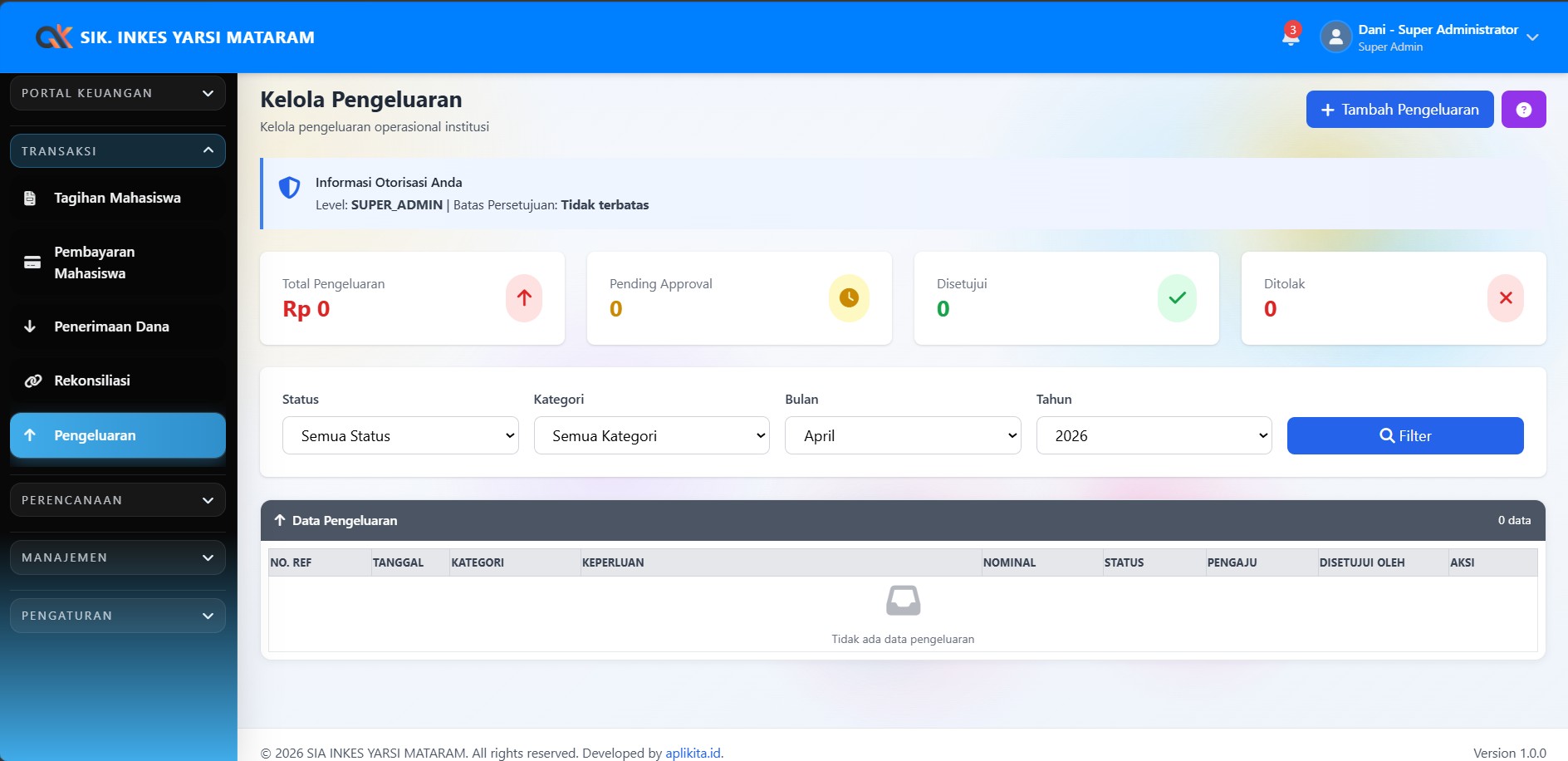1568x761 pixels.
Task: Open the Kategori dropdown showing Semua Kategori
Action: click(651, 436)
